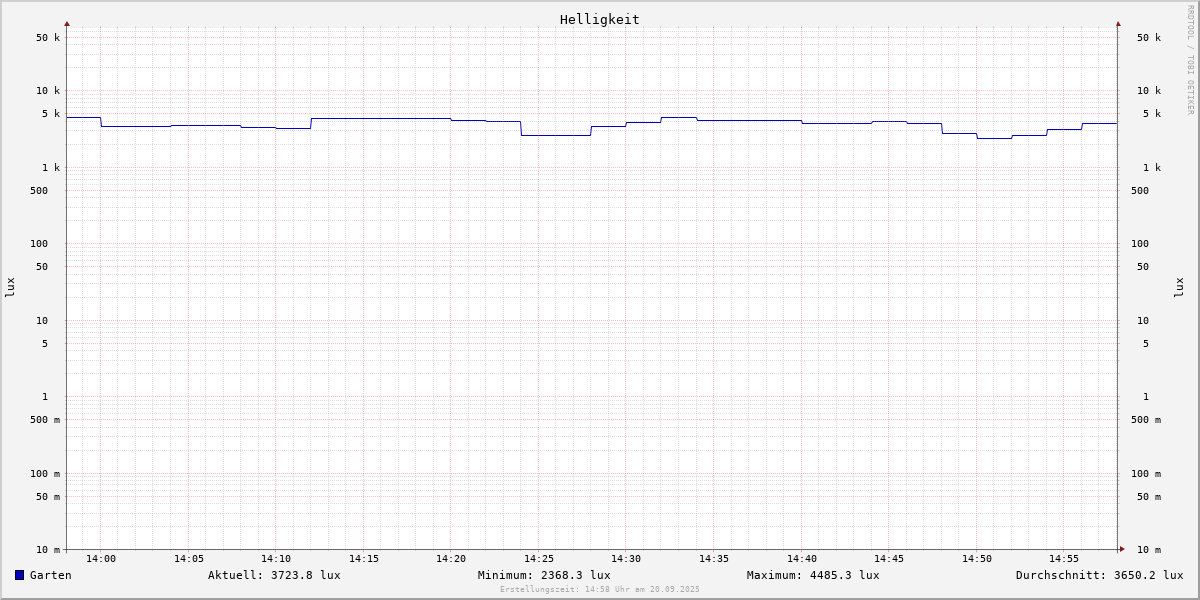1200x600 pixels.
Task: Click the 50 k label on right axis
Action: click(x=1148, y=38)
